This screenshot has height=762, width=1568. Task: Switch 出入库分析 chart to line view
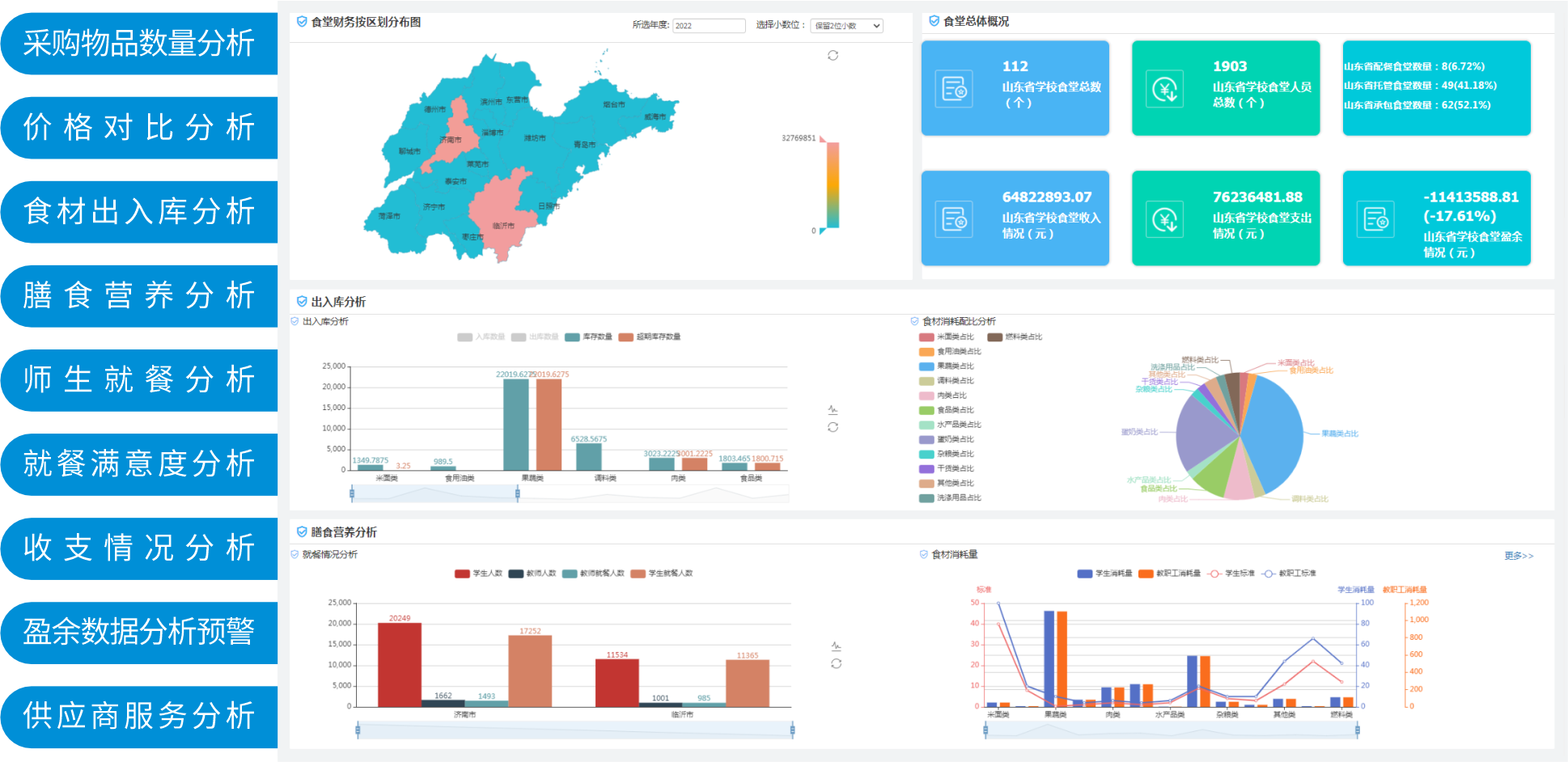833,410
